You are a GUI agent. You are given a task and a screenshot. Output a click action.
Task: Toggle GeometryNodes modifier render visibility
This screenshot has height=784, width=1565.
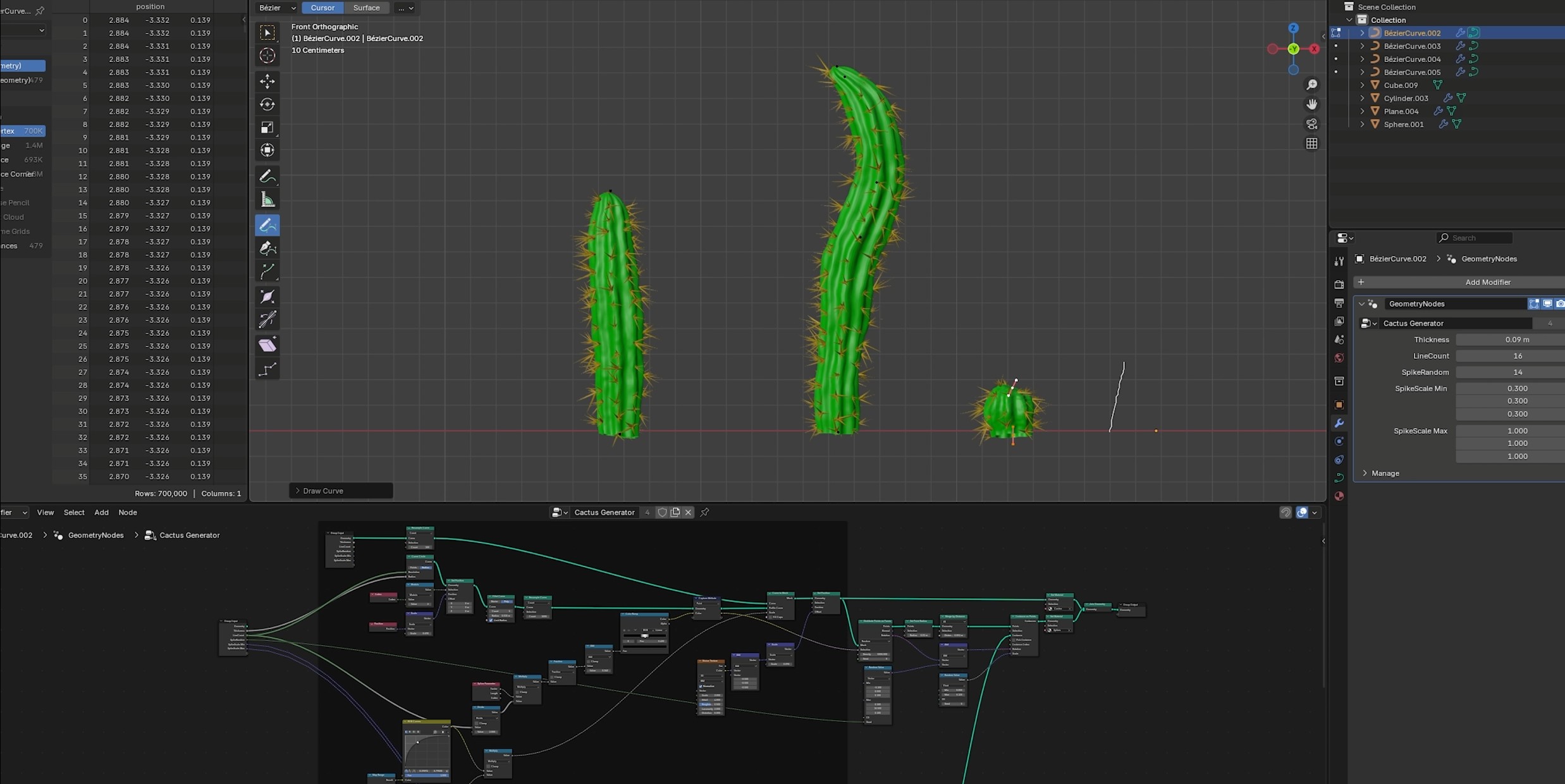(x=1560, y=304)
